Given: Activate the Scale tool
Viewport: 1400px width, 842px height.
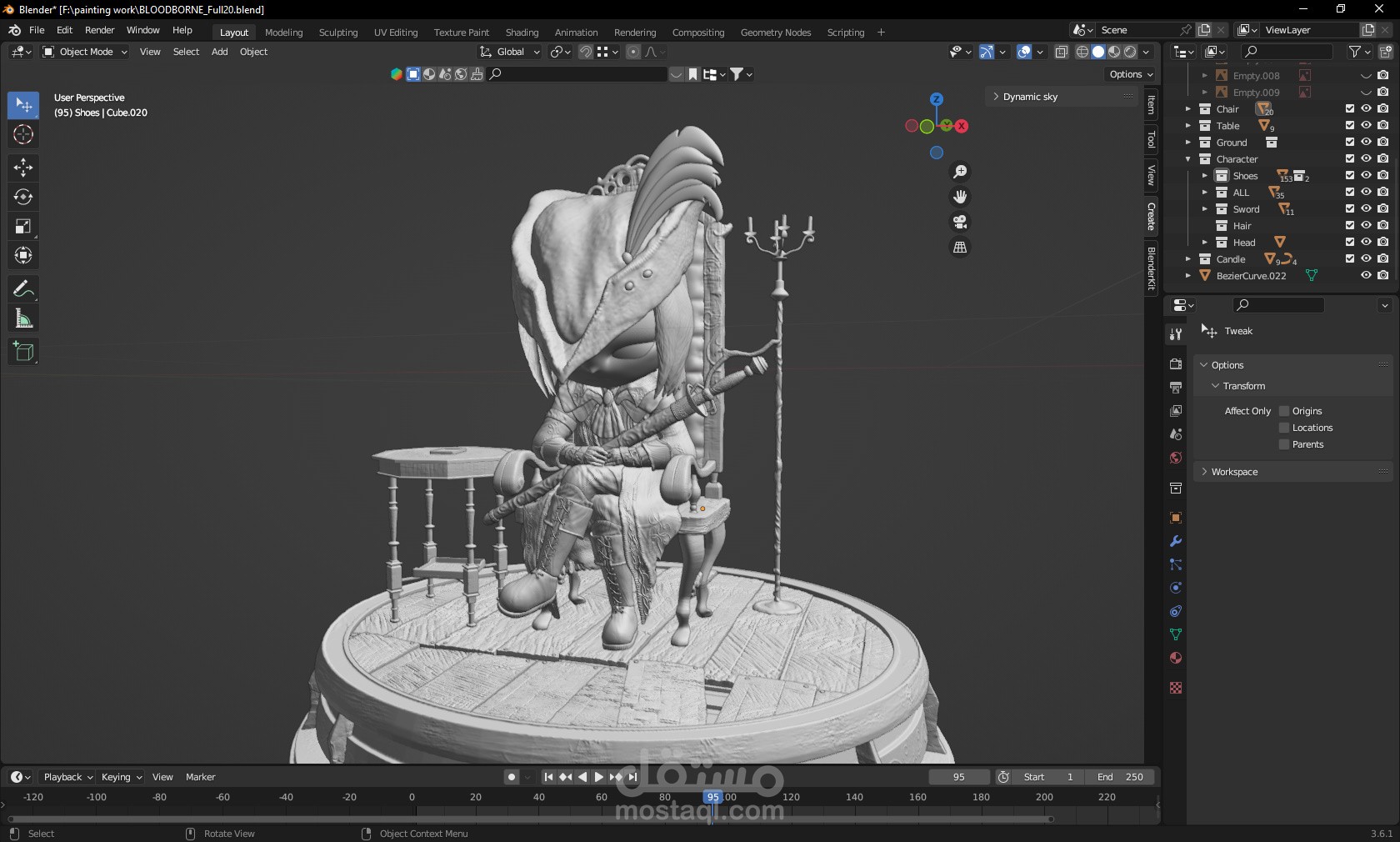Looking at the screenshot, I should point(23,226).
